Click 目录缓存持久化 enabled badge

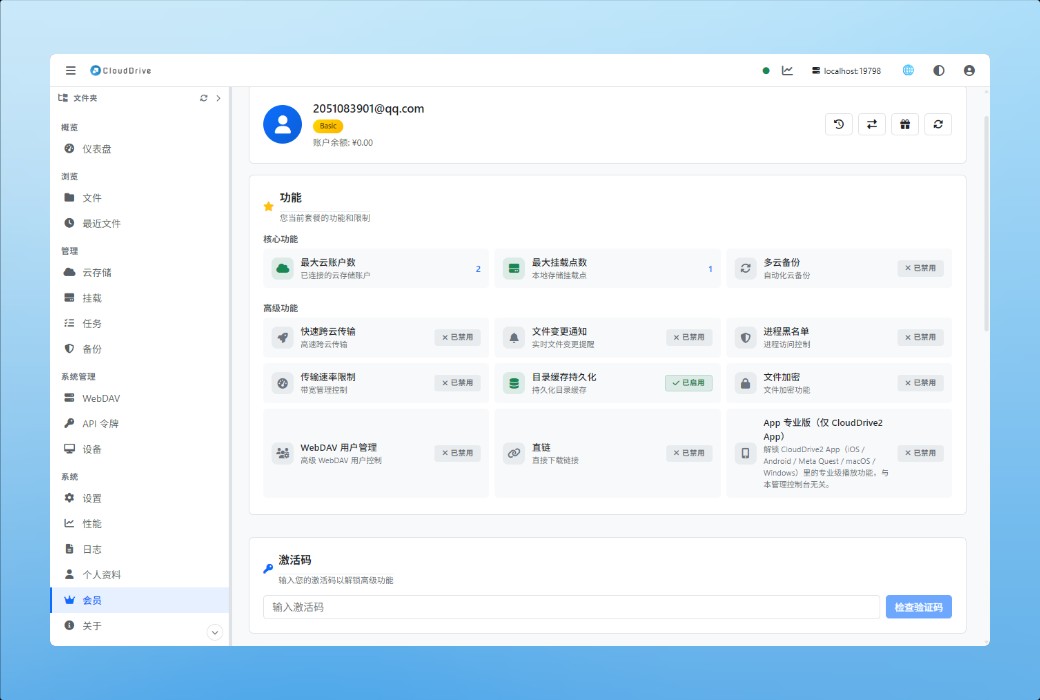pos(689,383)
